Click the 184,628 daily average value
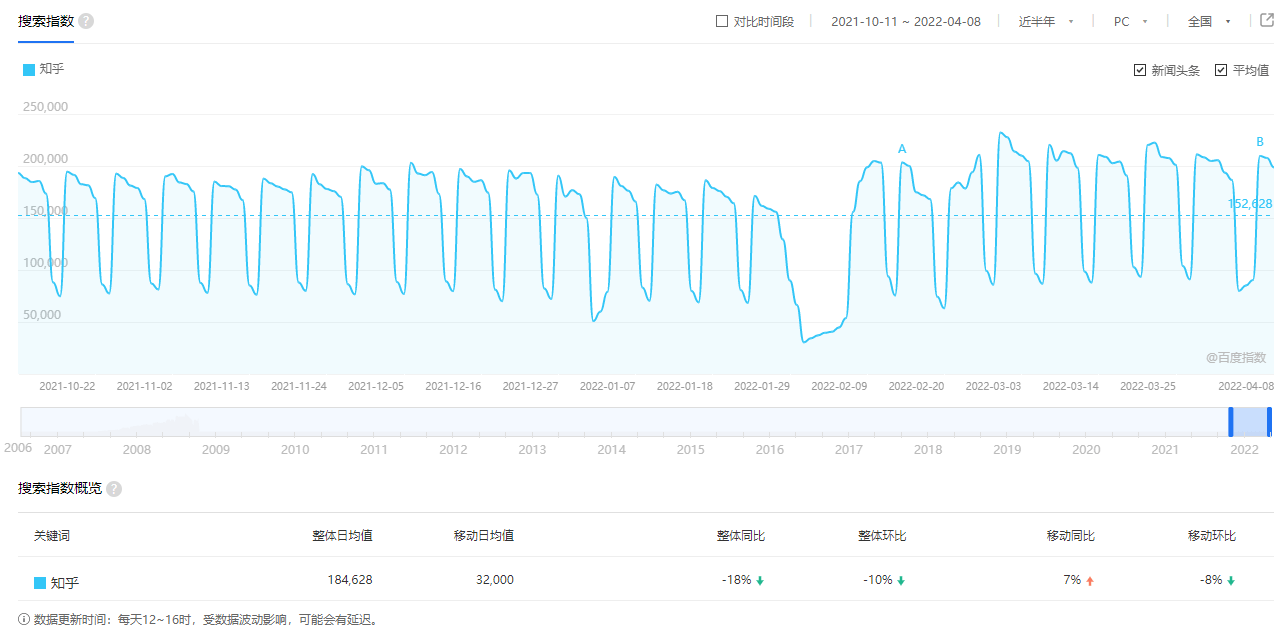 coord(350,580)
